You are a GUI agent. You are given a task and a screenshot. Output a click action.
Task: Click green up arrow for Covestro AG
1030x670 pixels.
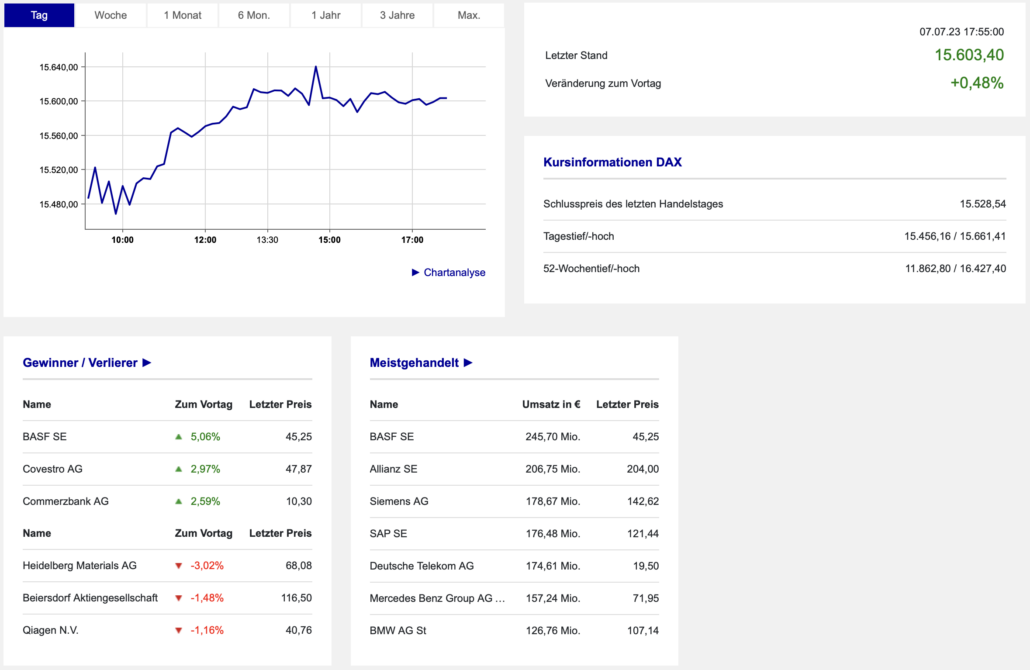pyautogui.click(x=179, y=469)
